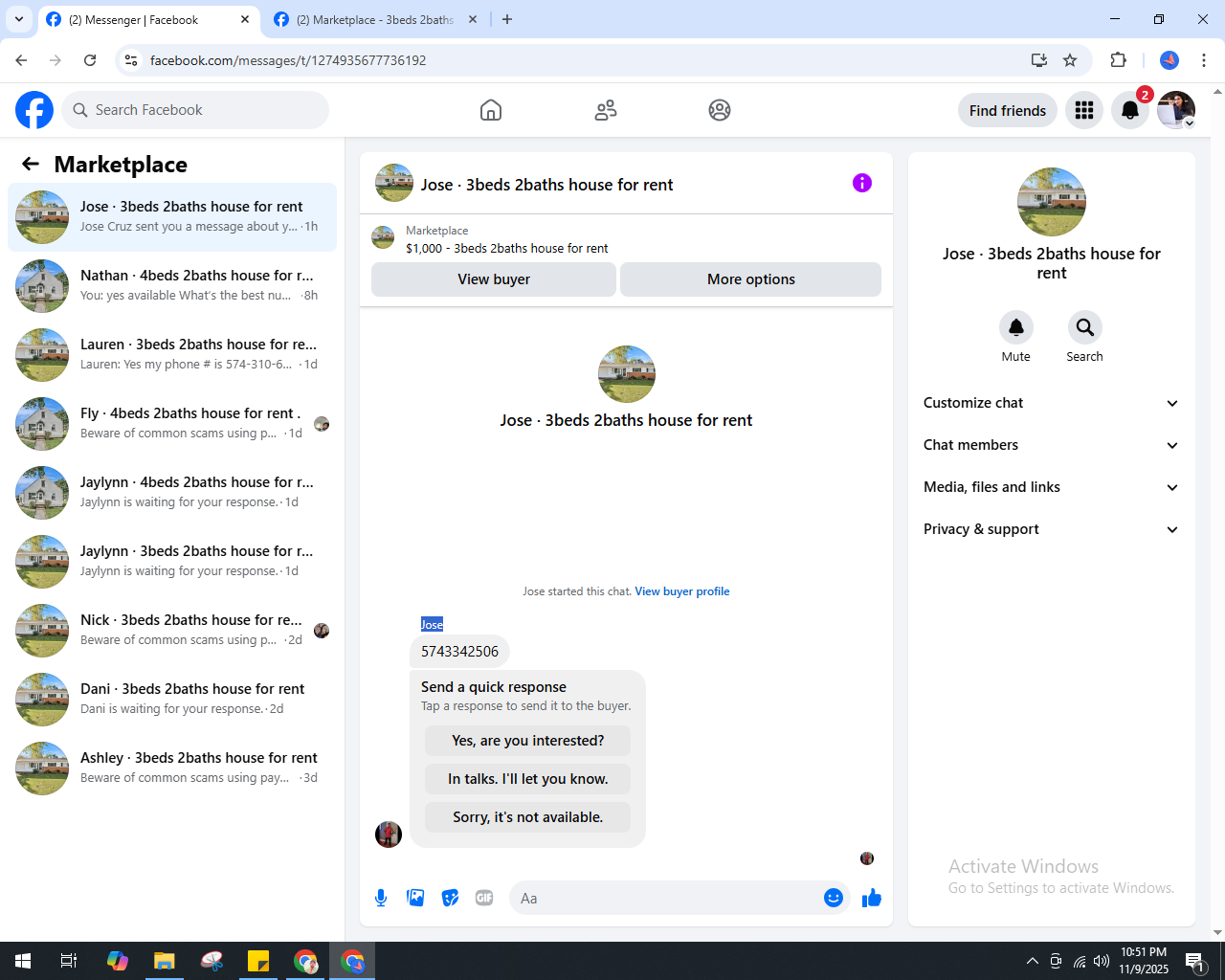Click the Facebook logo icon
Screen dimensions: 1225x980
34,110
